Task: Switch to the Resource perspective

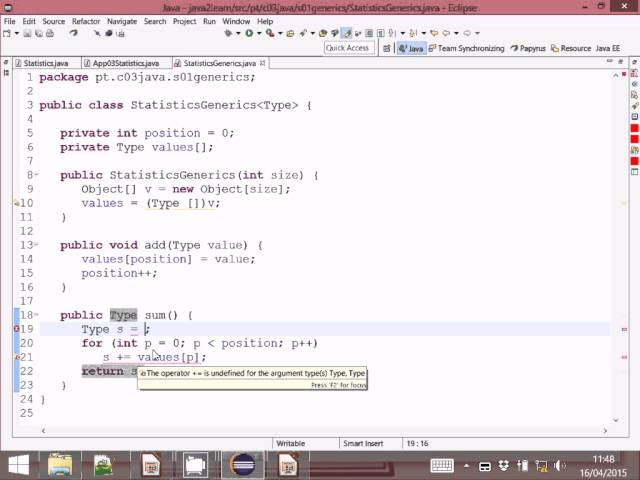Action: point(571,49)
